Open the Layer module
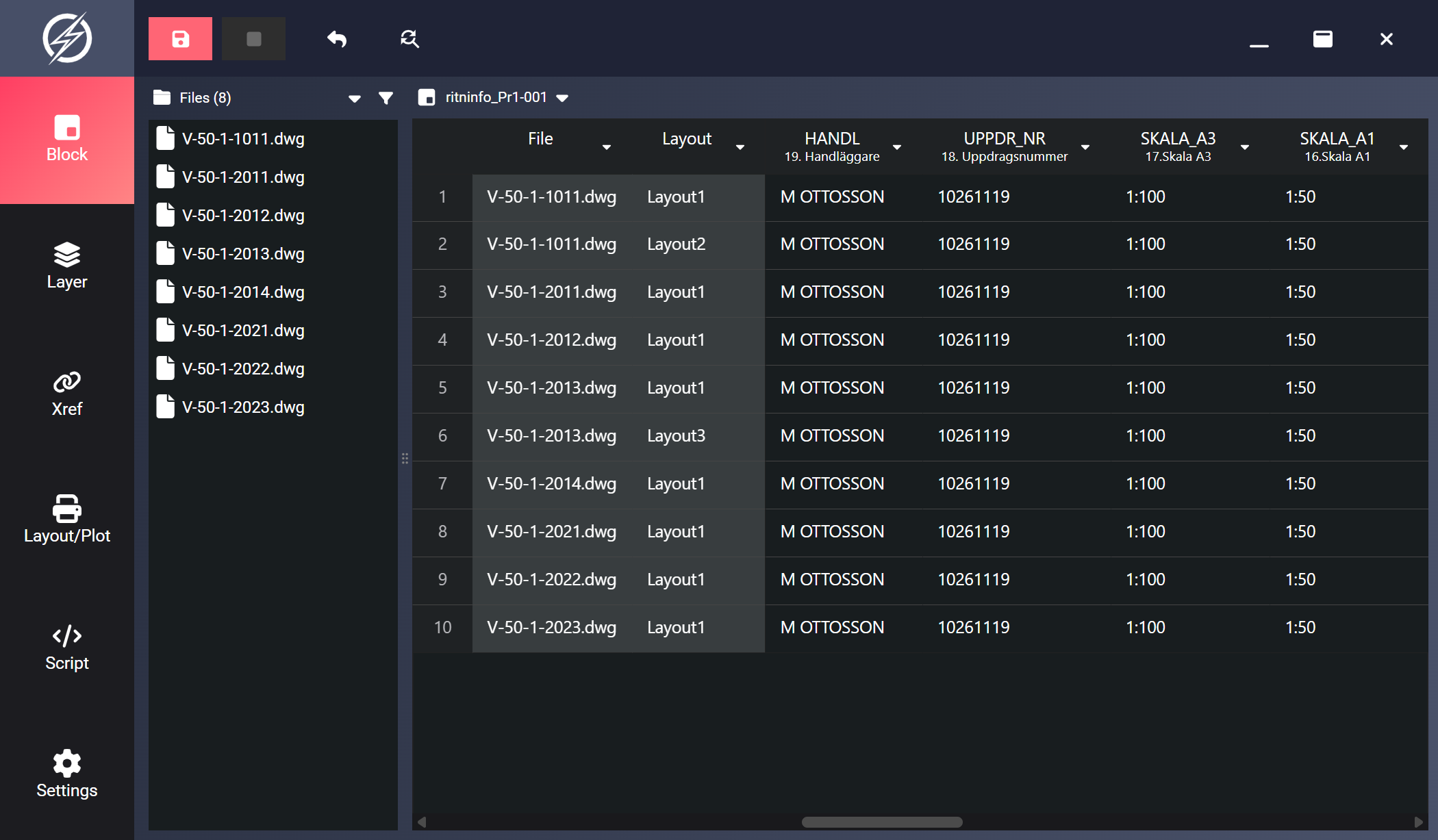The image size is (1438, 840). [67, 266]
